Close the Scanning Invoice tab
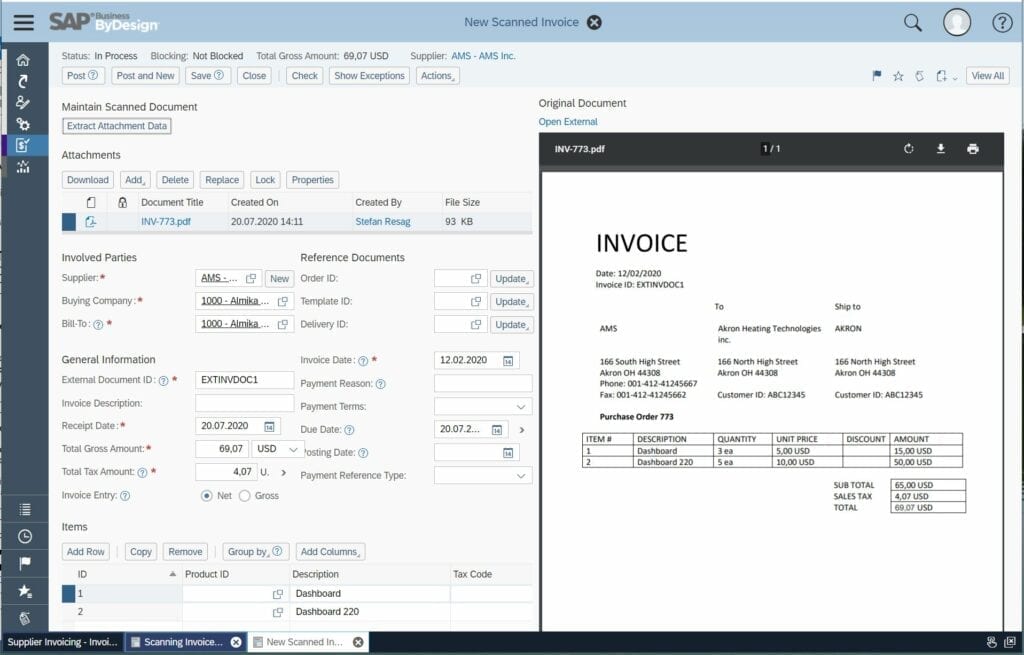 (x=236, y=642)
